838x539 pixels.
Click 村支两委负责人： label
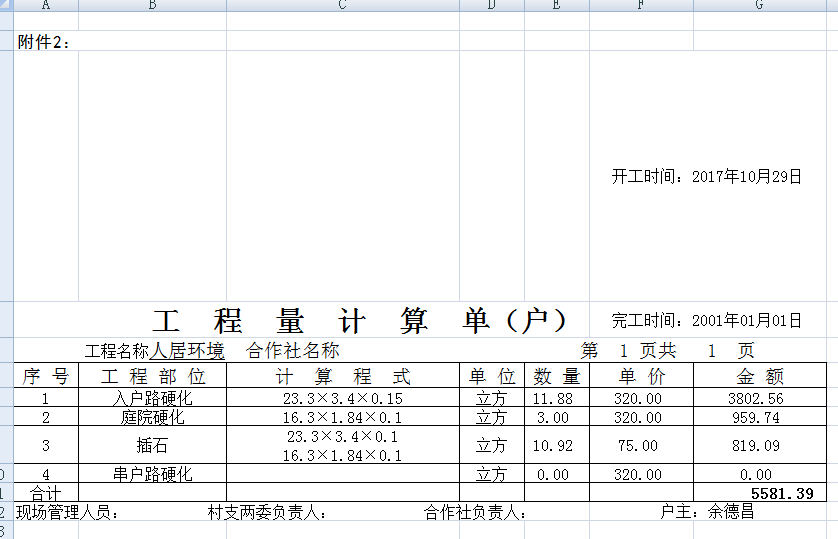tap(267, 513)
